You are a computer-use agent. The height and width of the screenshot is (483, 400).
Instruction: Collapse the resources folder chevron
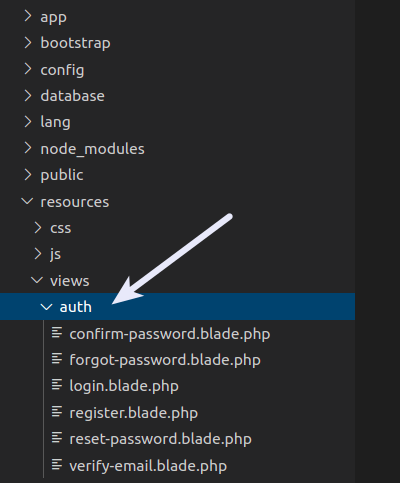point(27,201)
